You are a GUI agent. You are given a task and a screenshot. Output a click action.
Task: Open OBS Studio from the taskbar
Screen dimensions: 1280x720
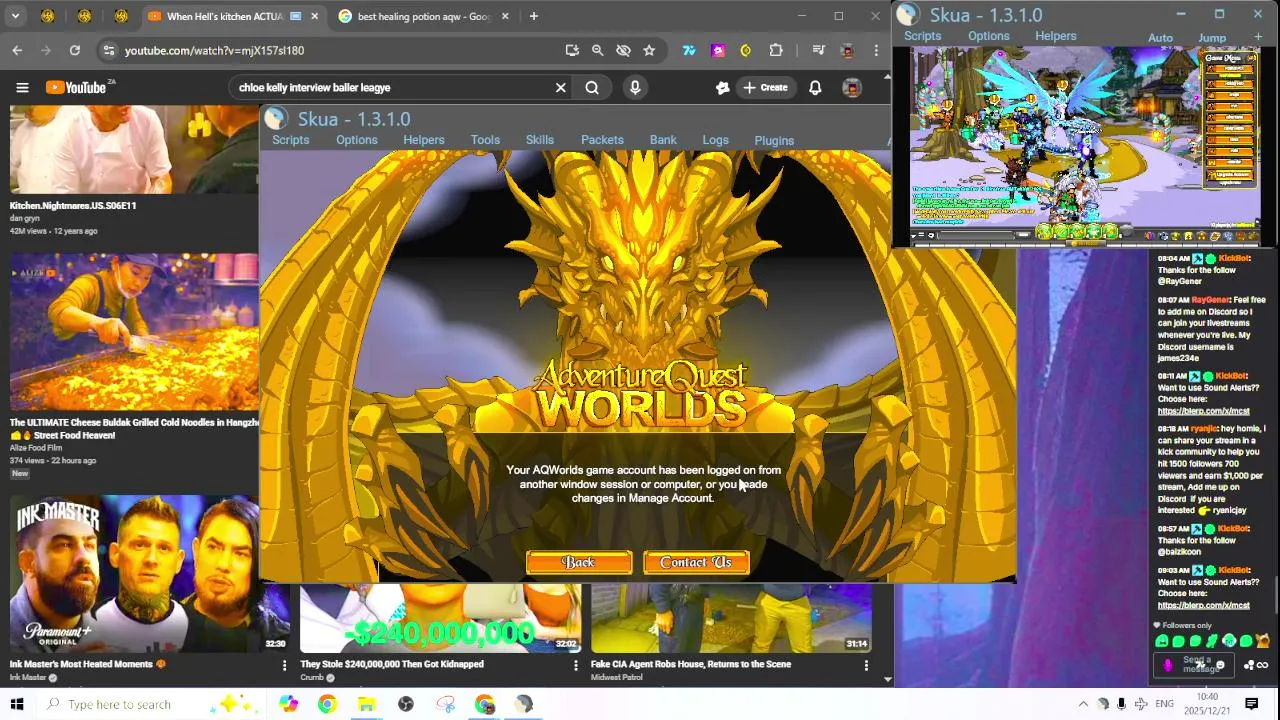pos(406,704)
